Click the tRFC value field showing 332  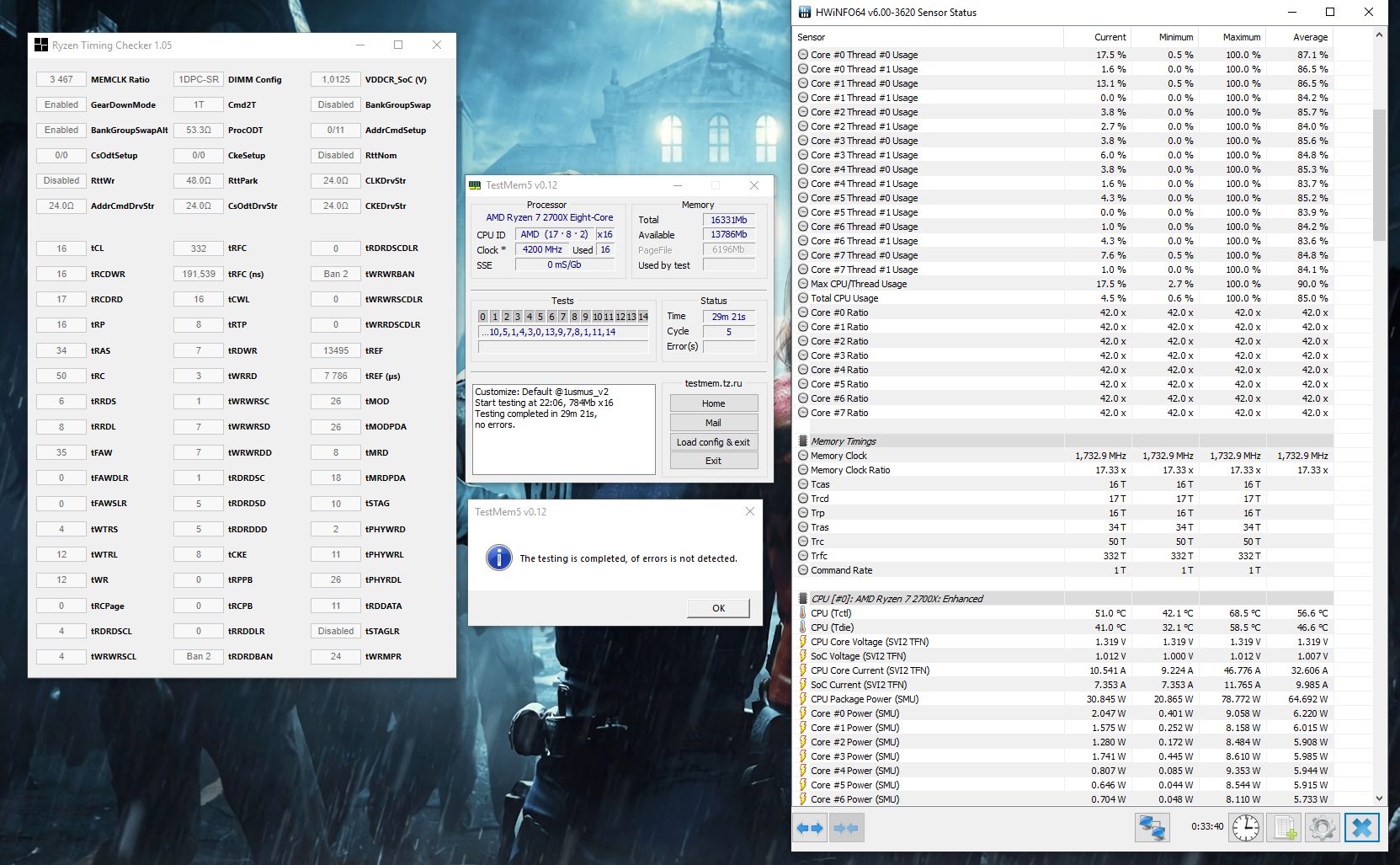[199, 248]
